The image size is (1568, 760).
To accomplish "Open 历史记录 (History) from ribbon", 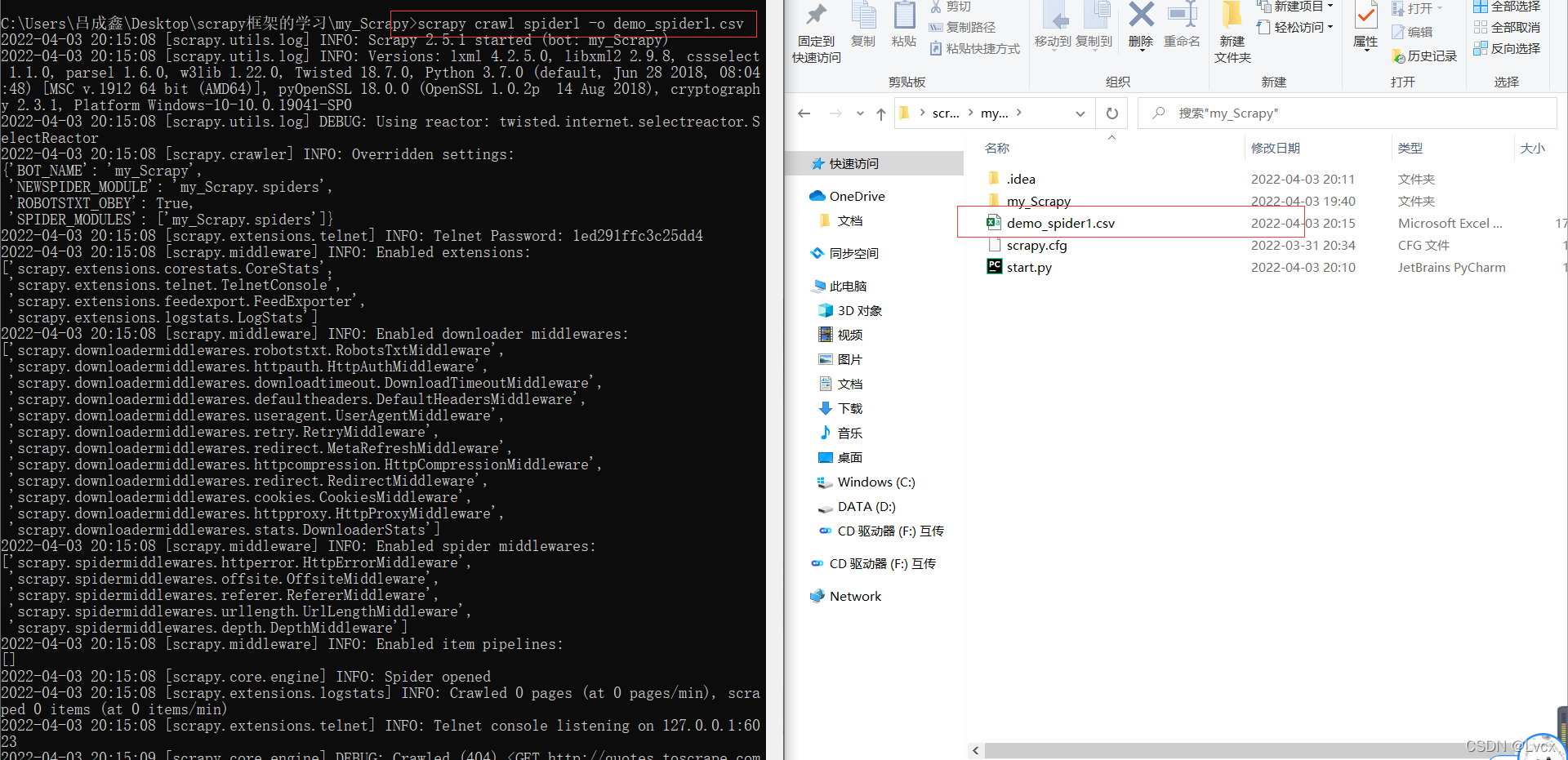I will pos(1425,56).
